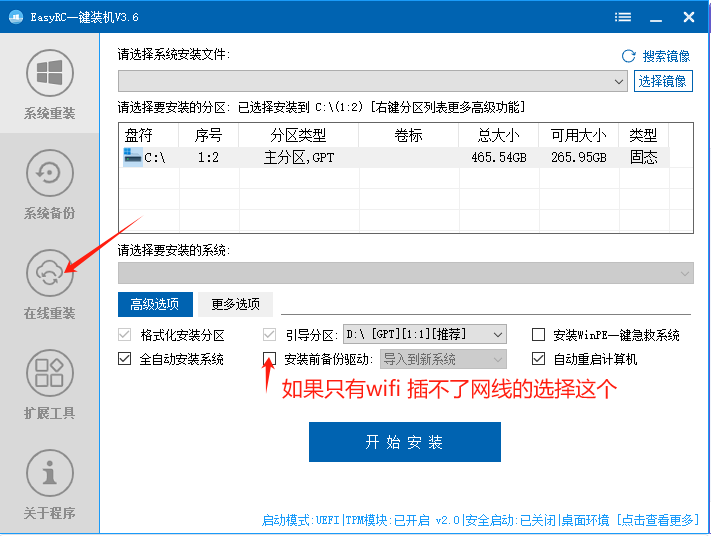Open the 引导分区 D:\ [GPT] dropdown
The image size is (711, 536).
click(425, 335)
